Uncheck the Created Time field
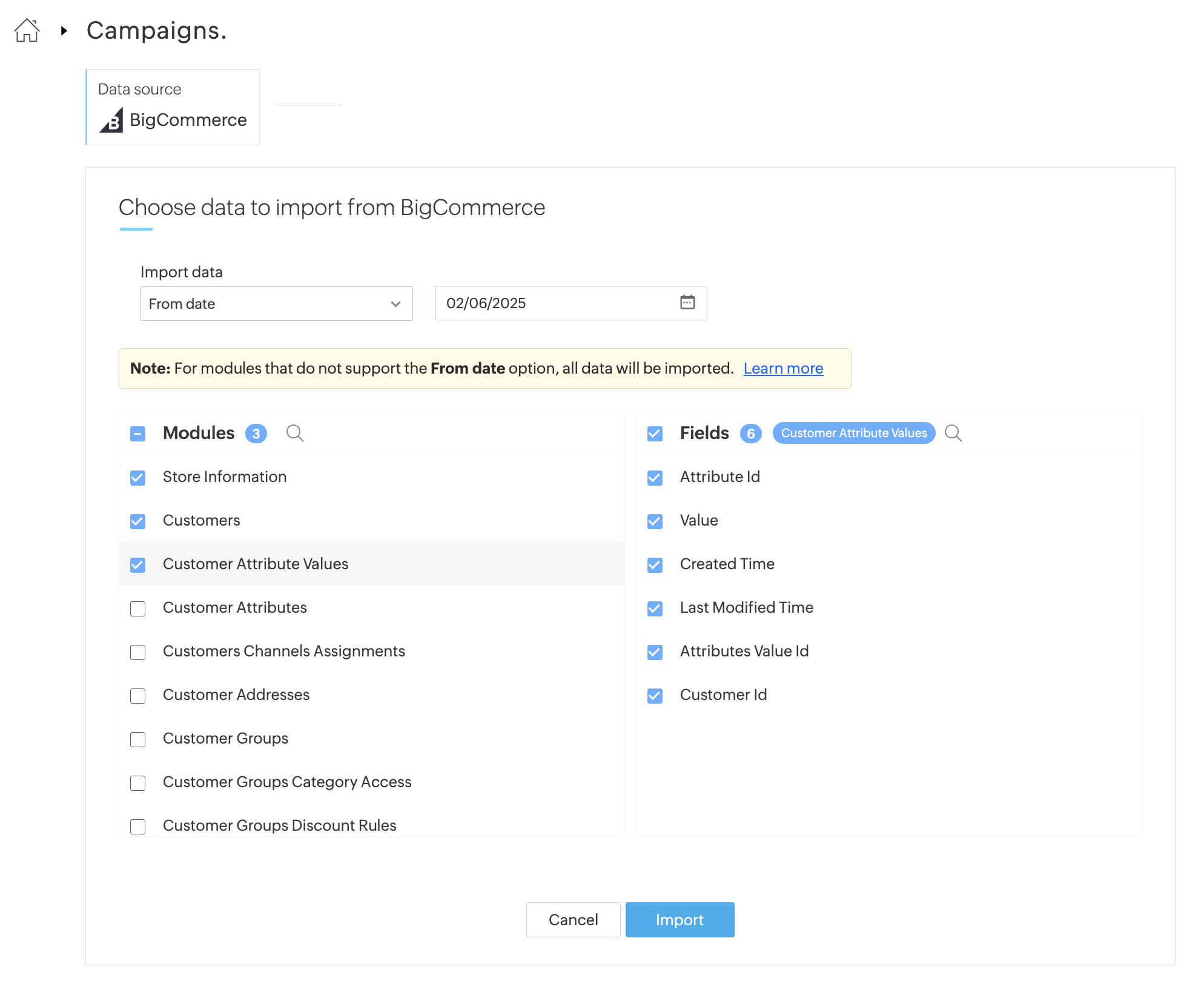 coord(655,565)
